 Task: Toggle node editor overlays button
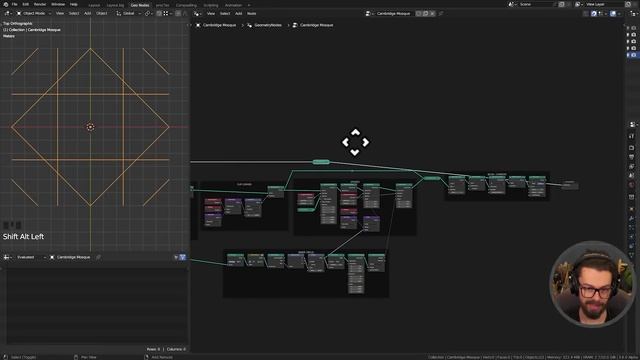coord(613,13)
